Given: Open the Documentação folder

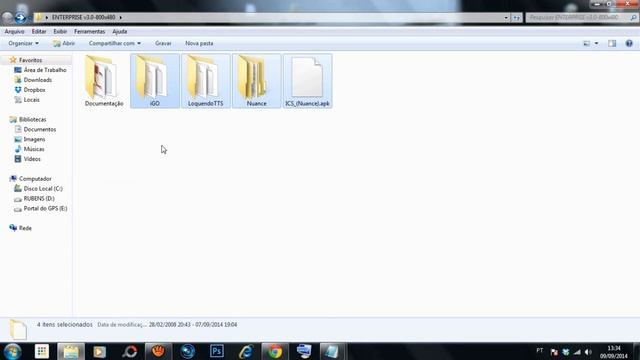Looking at the screenshot, I should (104, 81).
